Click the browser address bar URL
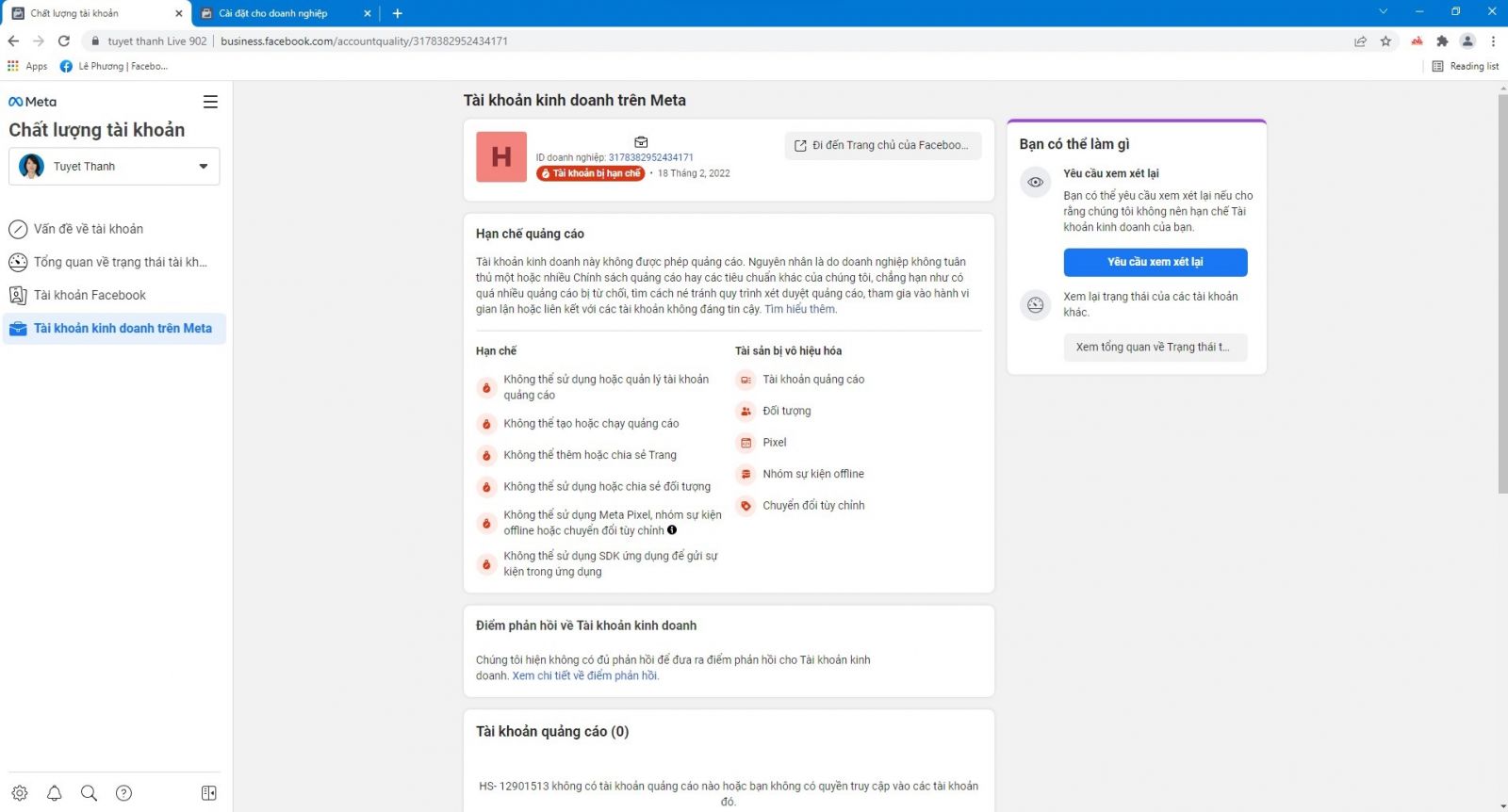This screenshot has height=812, width=1508. coord(364,41)
